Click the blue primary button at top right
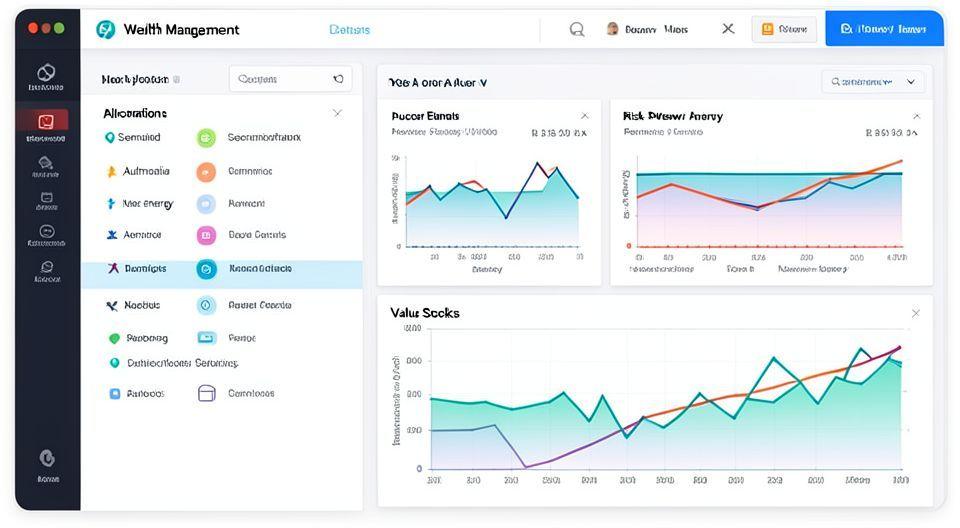 coord(884,29)
